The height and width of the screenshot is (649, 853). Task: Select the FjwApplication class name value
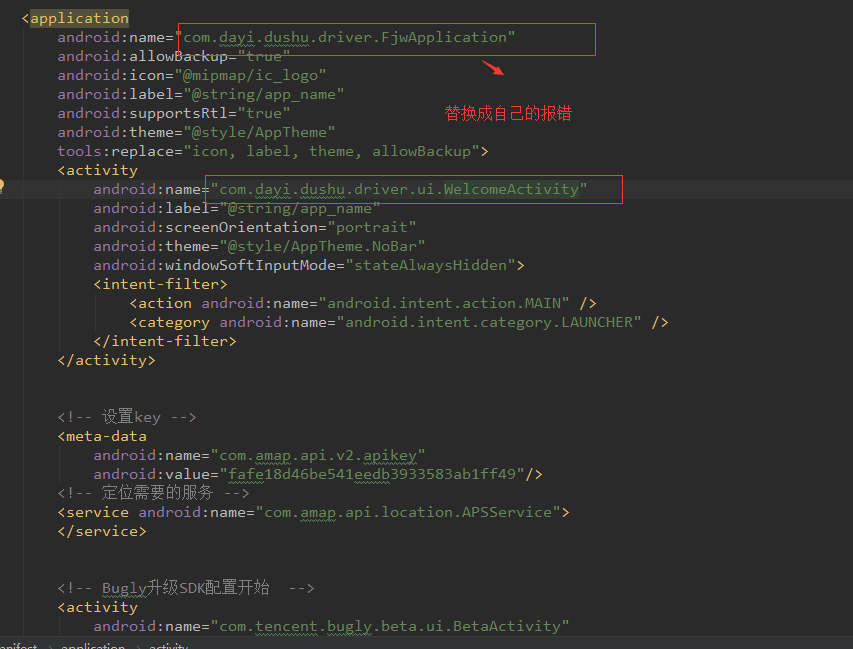444,38
